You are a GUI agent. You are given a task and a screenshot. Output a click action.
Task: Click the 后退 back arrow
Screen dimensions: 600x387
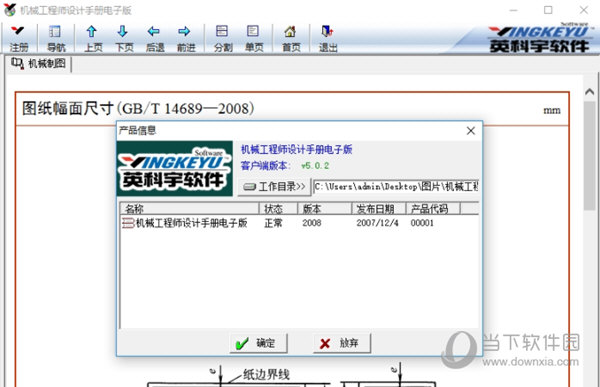155,38
